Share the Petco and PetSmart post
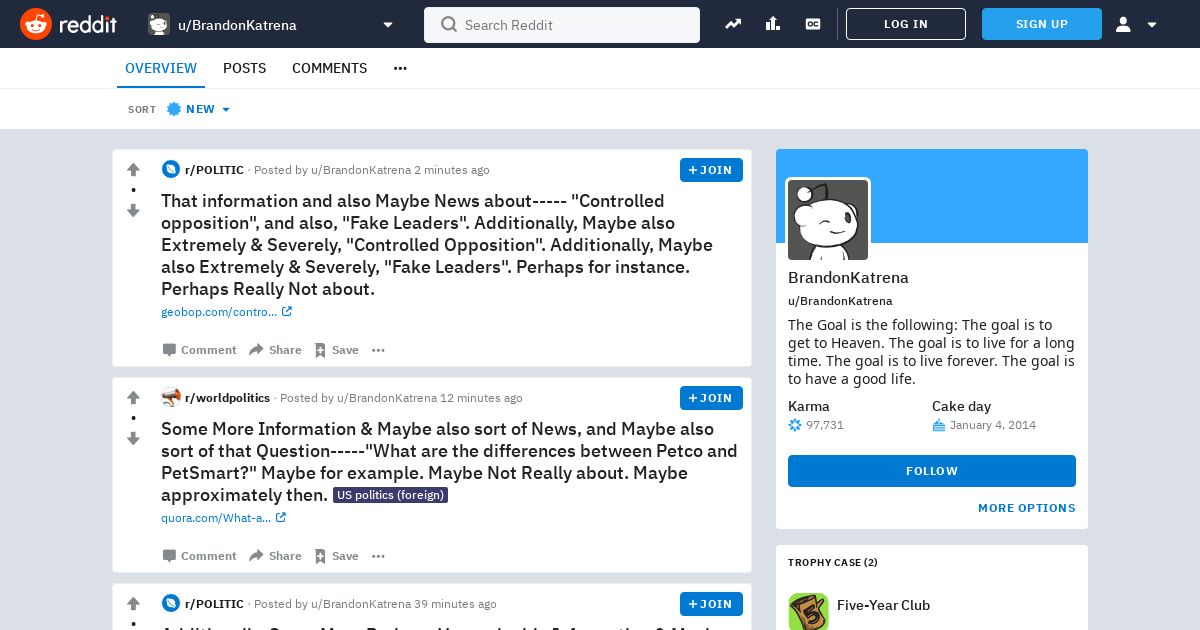 pyautogui.click(x=275, y=556)
